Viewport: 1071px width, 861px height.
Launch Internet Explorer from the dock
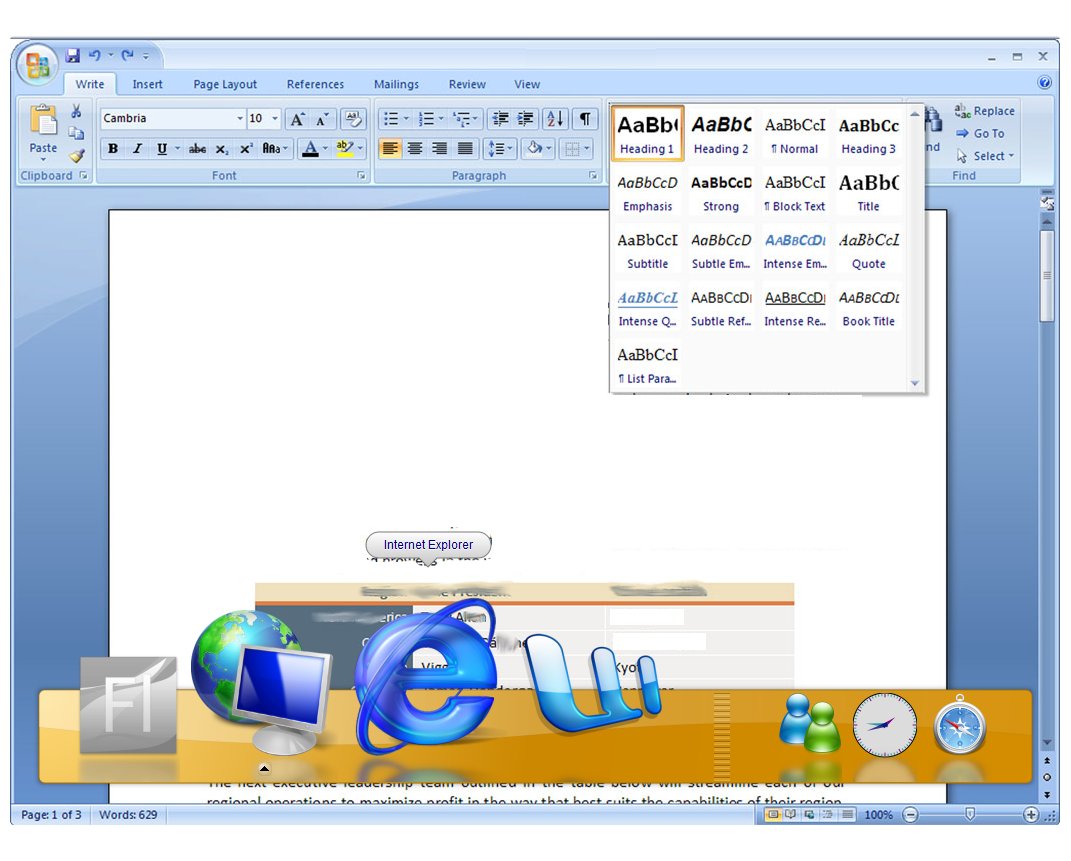pos(425,679)
